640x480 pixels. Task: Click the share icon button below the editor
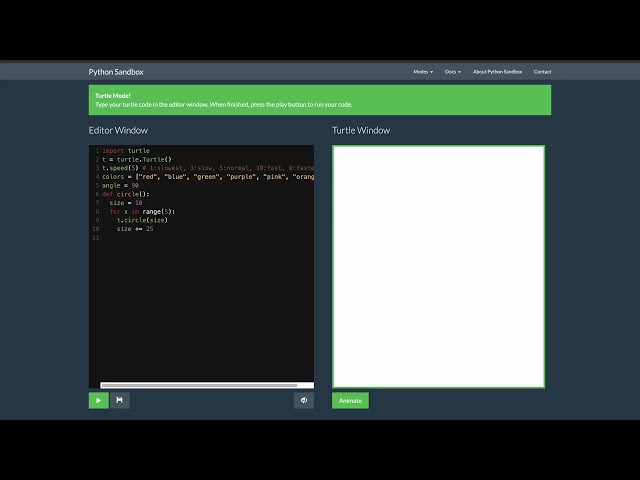click(x=304, y=400)
